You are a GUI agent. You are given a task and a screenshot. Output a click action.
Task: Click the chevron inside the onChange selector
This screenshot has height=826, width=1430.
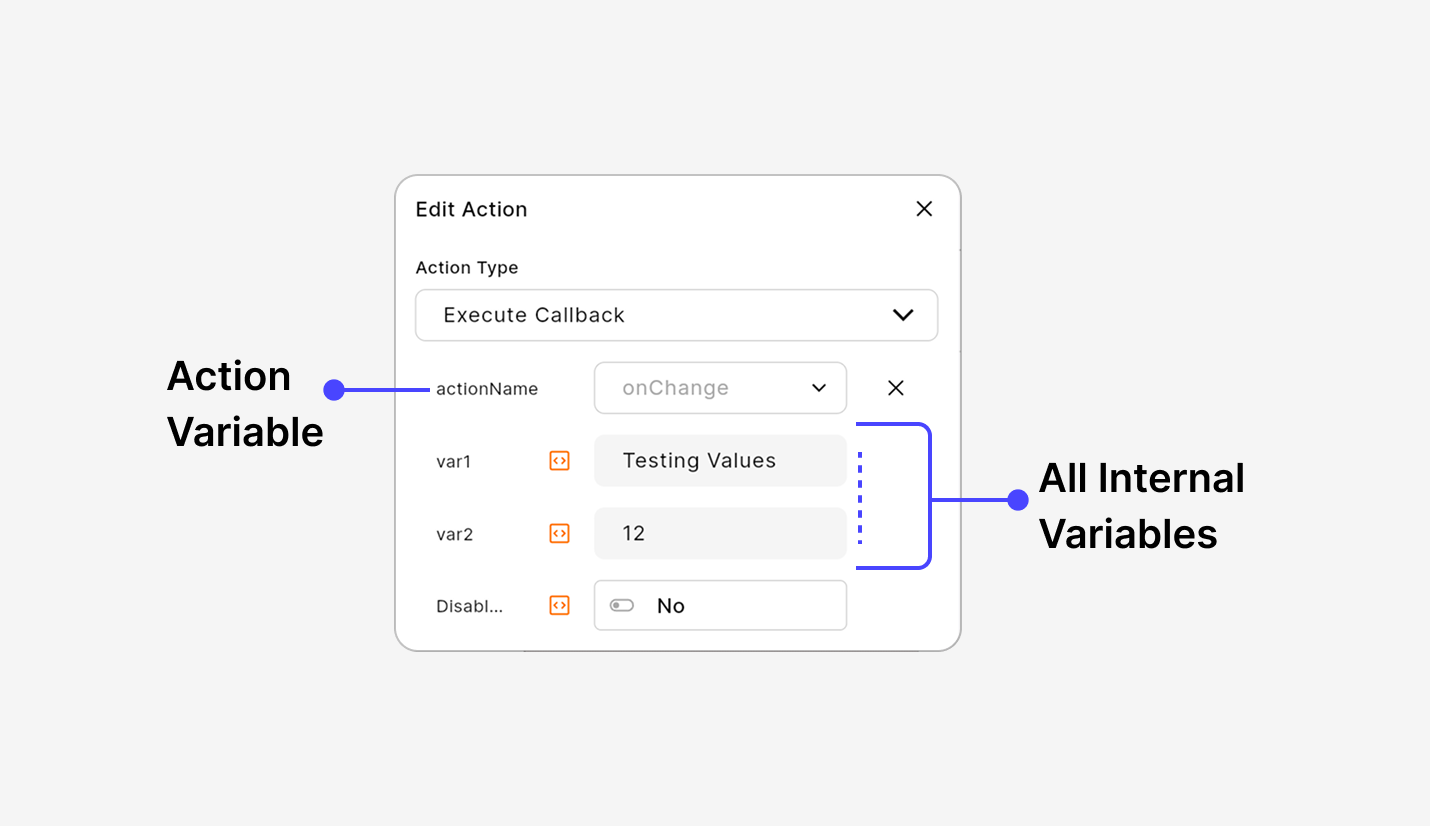(x=818, y=388)
